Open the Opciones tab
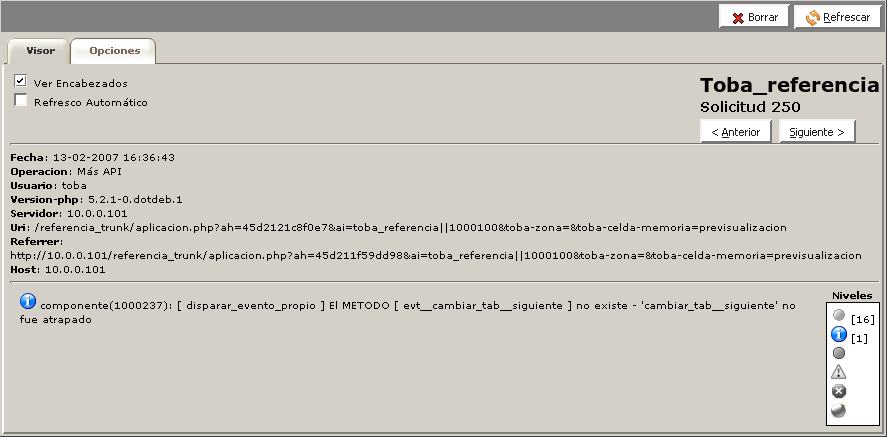 [x=114, y=51]
